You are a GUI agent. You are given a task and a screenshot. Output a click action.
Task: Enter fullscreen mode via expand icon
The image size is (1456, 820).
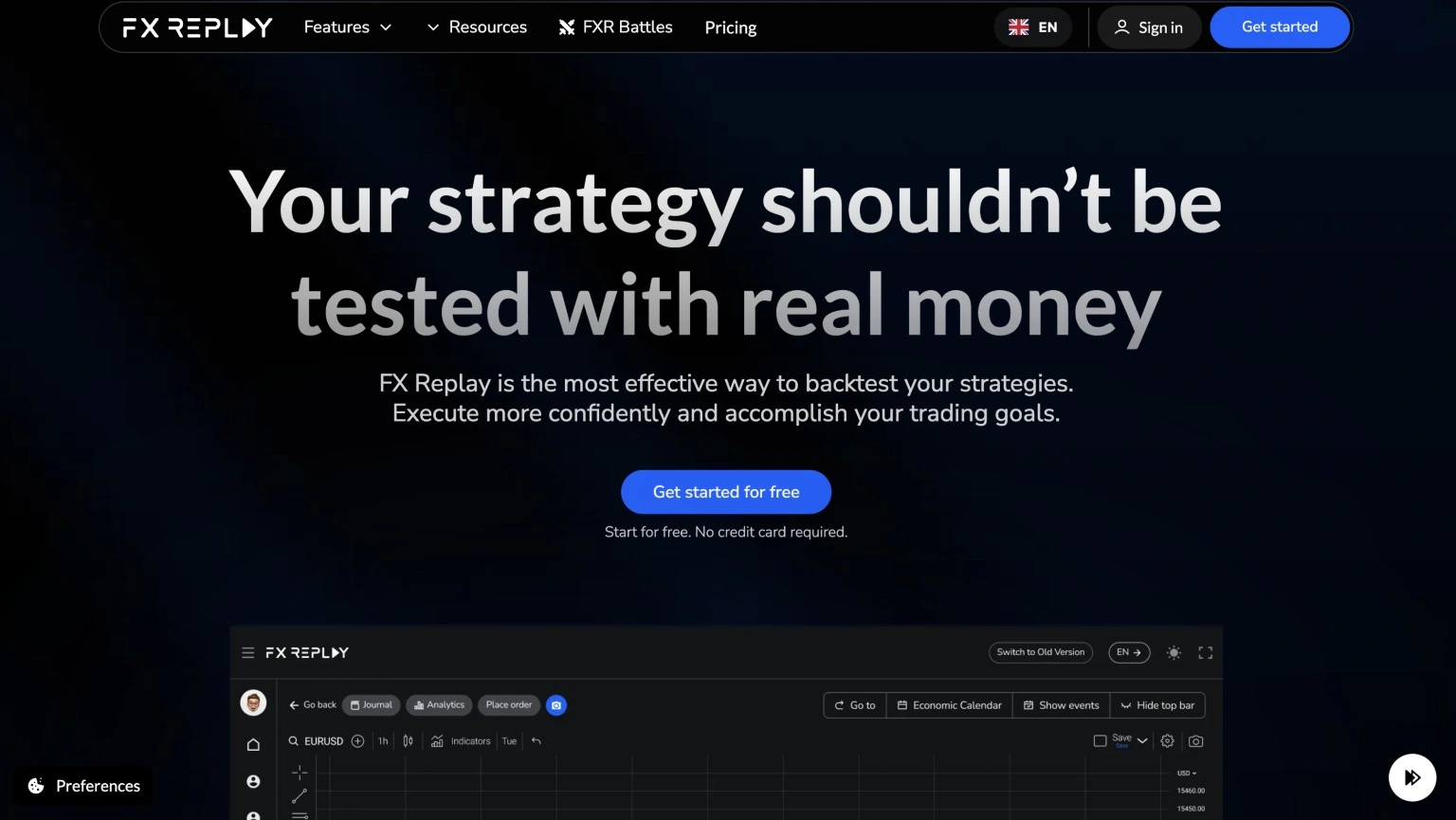click(x=1206, y=653)
